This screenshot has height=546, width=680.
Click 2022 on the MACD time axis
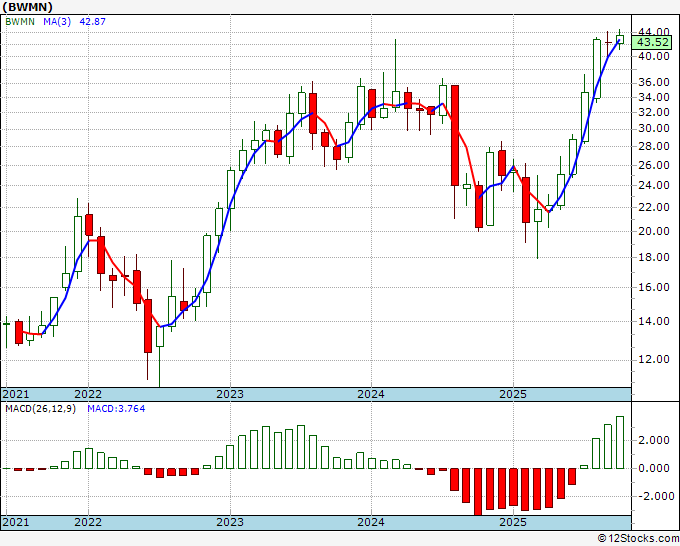pyautogui.click(x=88, y=522)
